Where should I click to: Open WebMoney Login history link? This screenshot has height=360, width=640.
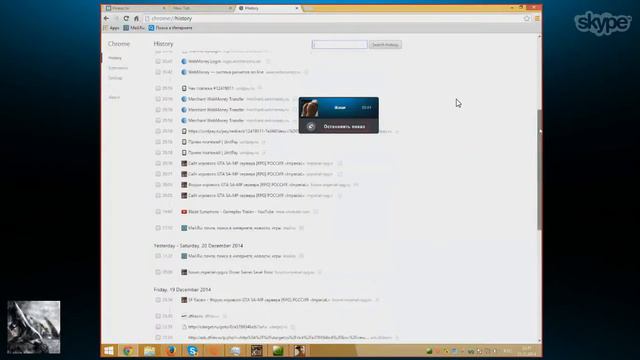[204, 61]
